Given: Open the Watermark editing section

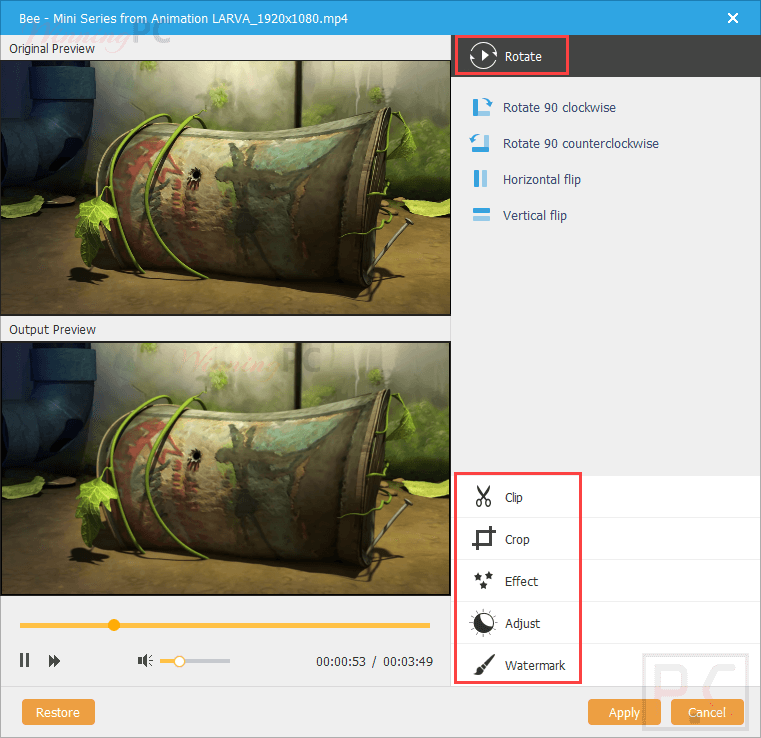Looking at the screenshot, I should pos(607,665).
